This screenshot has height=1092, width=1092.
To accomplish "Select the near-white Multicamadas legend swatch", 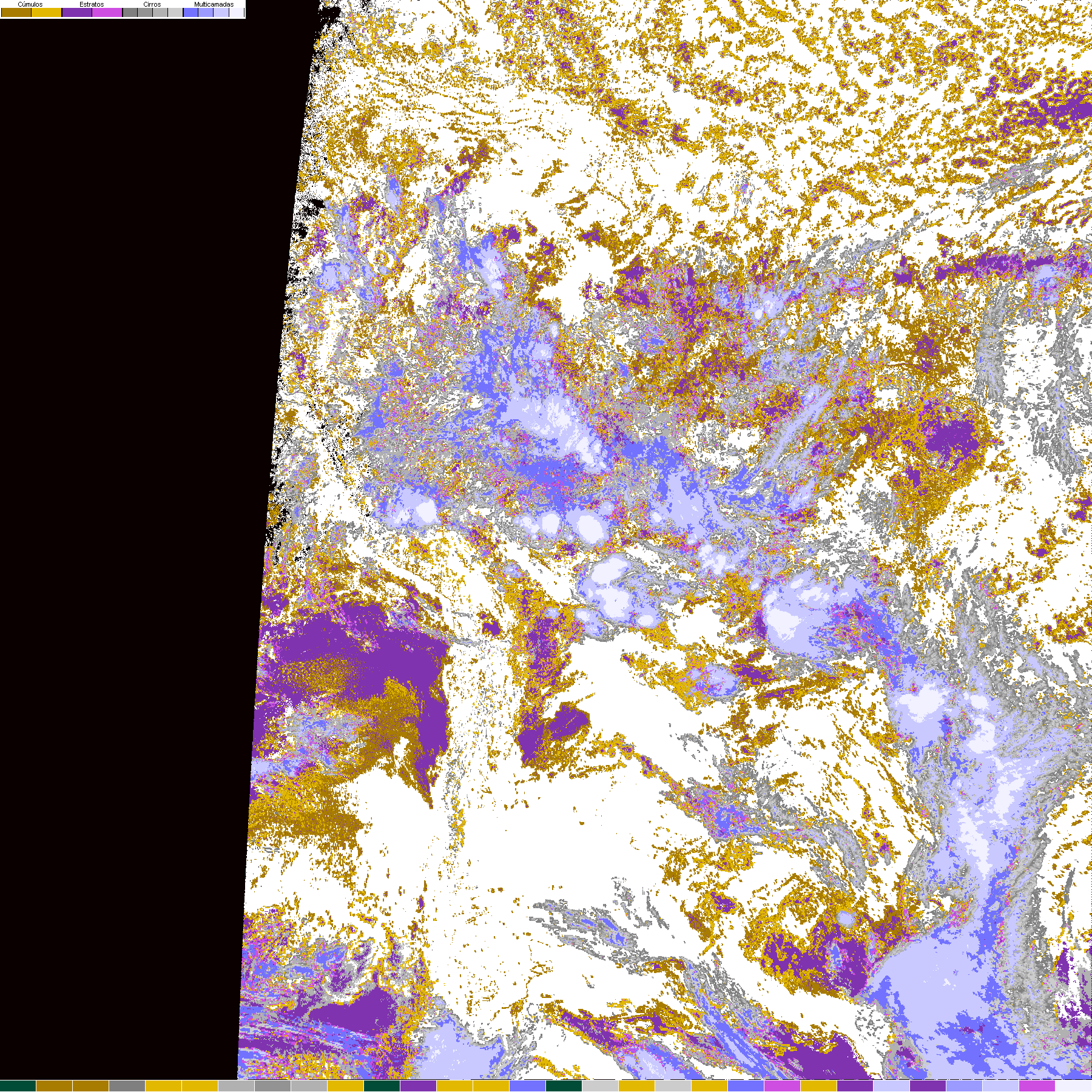I will point(236,12).
